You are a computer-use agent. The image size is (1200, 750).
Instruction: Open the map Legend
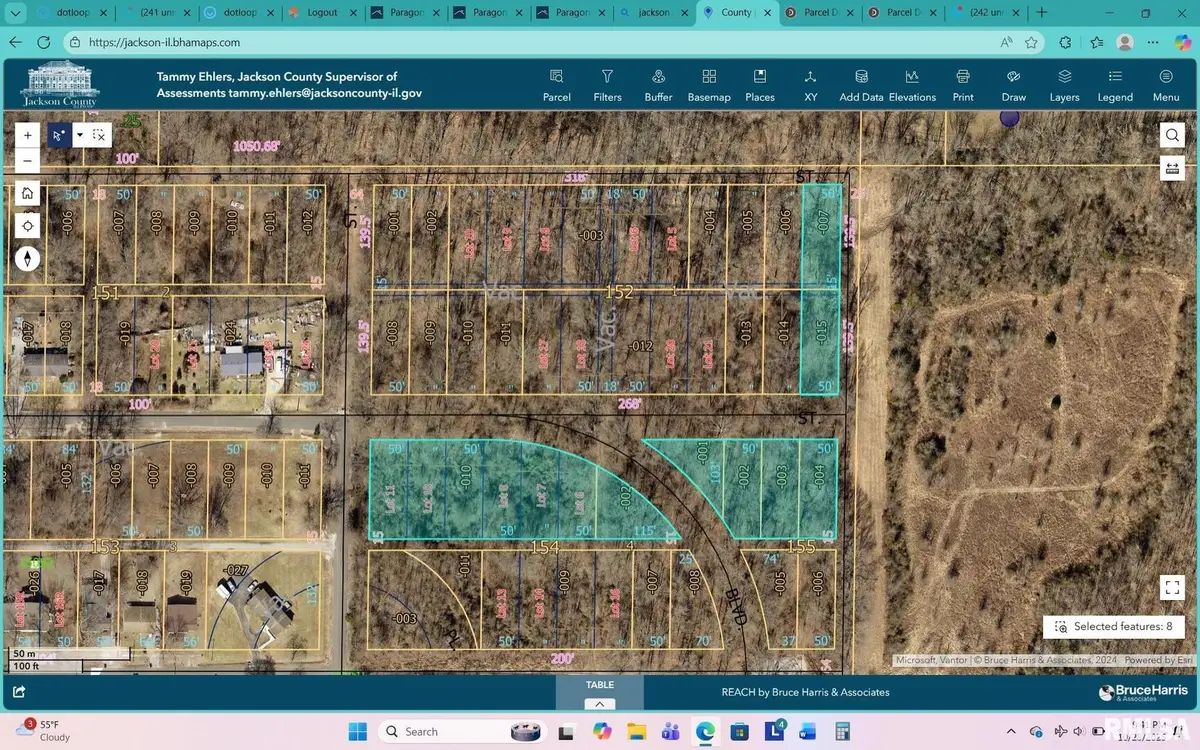click(1114, 84)
